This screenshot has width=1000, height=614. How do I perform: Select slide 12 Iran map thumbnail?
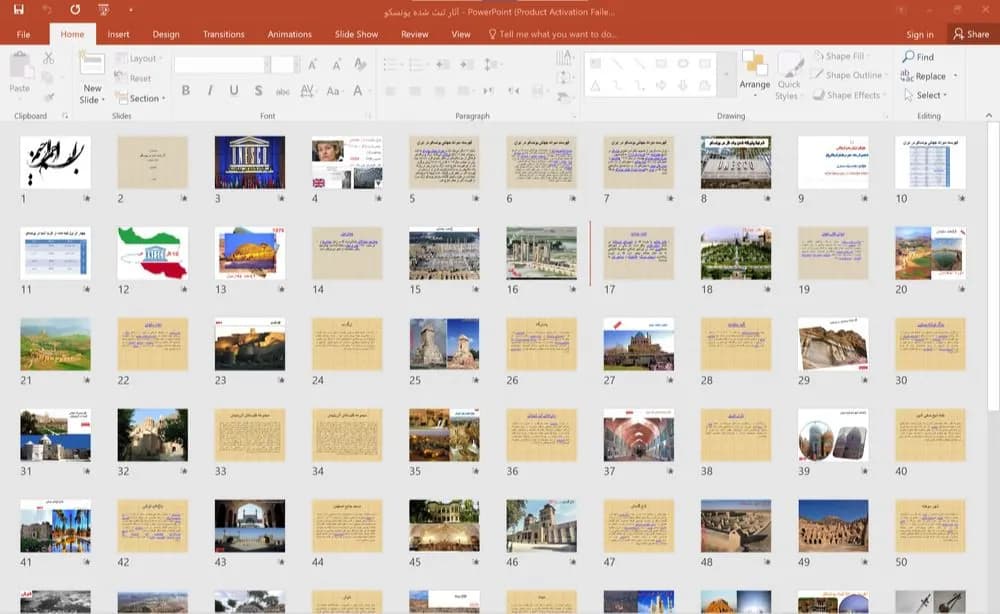click(152, 253)
